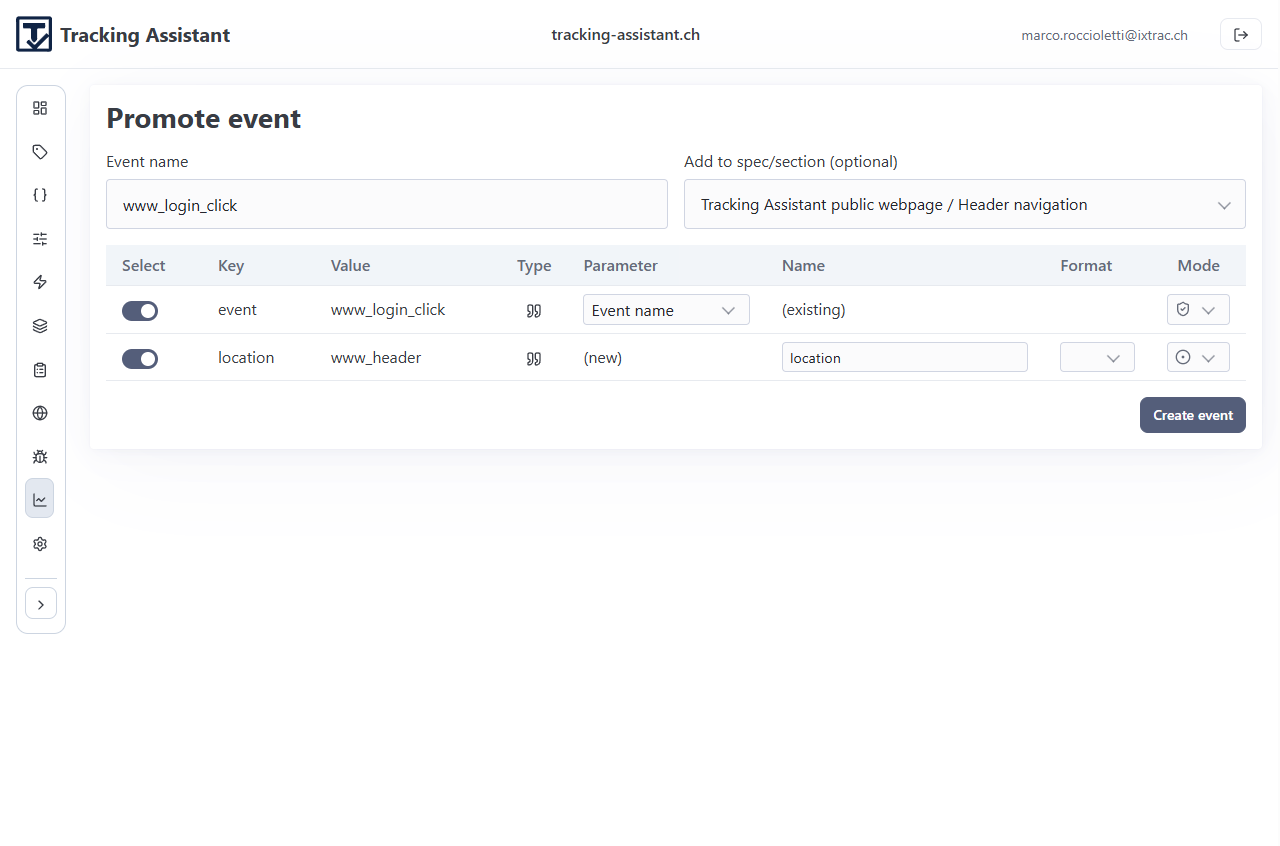Expand the sidebar with chevron button
1280x846 pixels.
pos(41,604)
